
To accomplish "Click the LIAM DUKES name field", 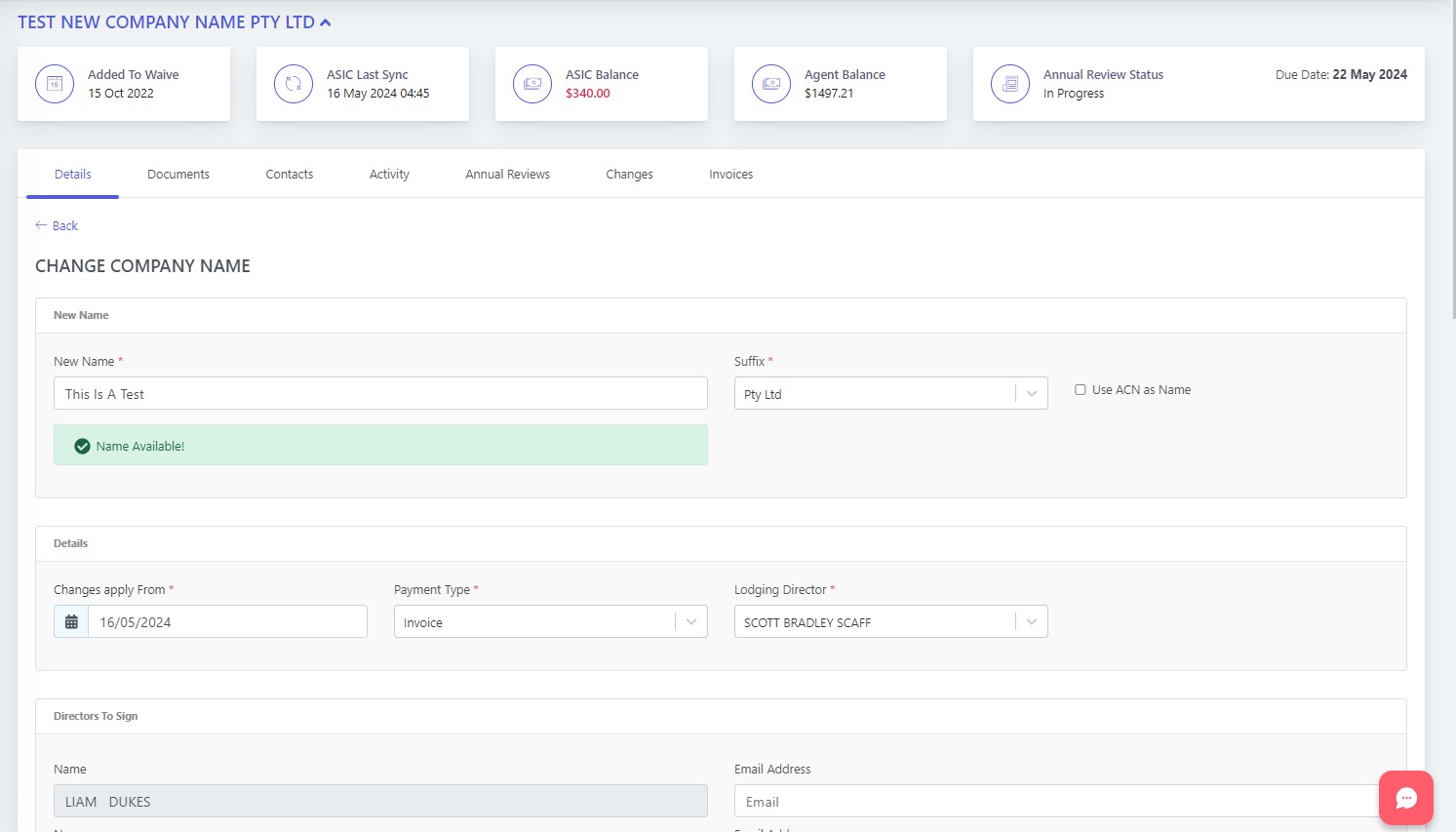I will tap(380, 801).
